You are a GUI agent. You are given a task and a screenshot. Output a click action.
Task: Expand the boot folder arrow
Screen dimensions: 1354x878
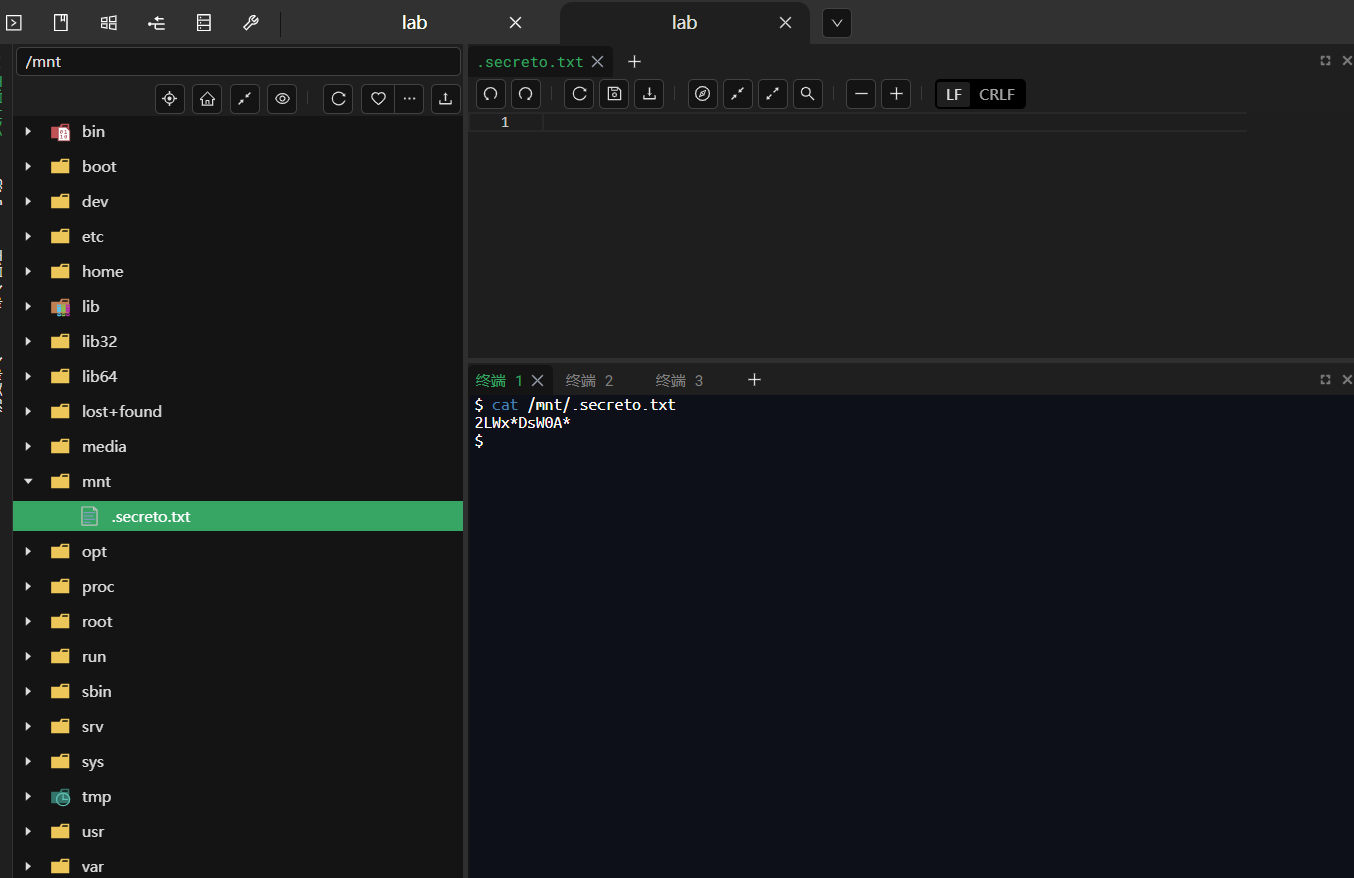pyautogui.click(x=28, y=167)
